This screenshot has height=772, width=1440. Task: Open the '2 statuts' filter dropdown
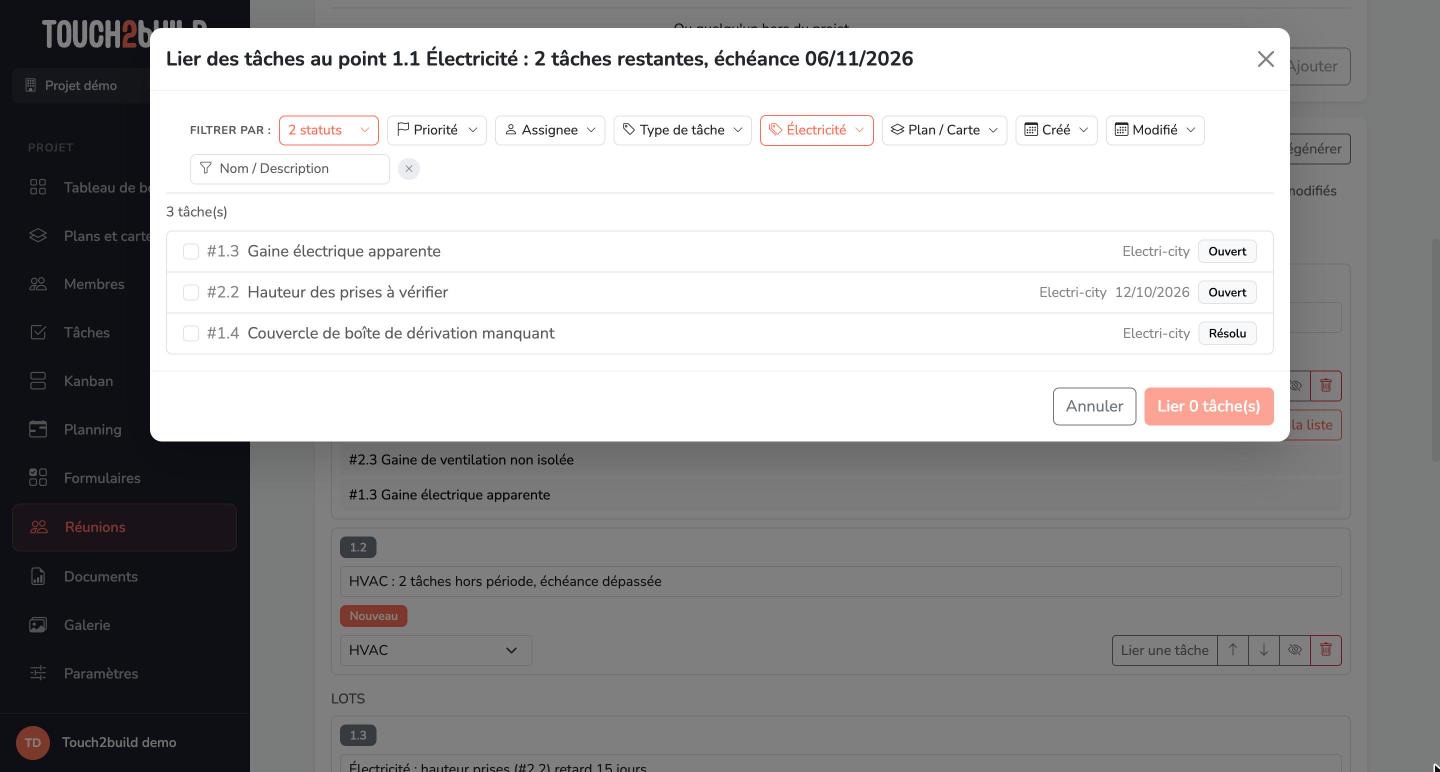(329, 130)
